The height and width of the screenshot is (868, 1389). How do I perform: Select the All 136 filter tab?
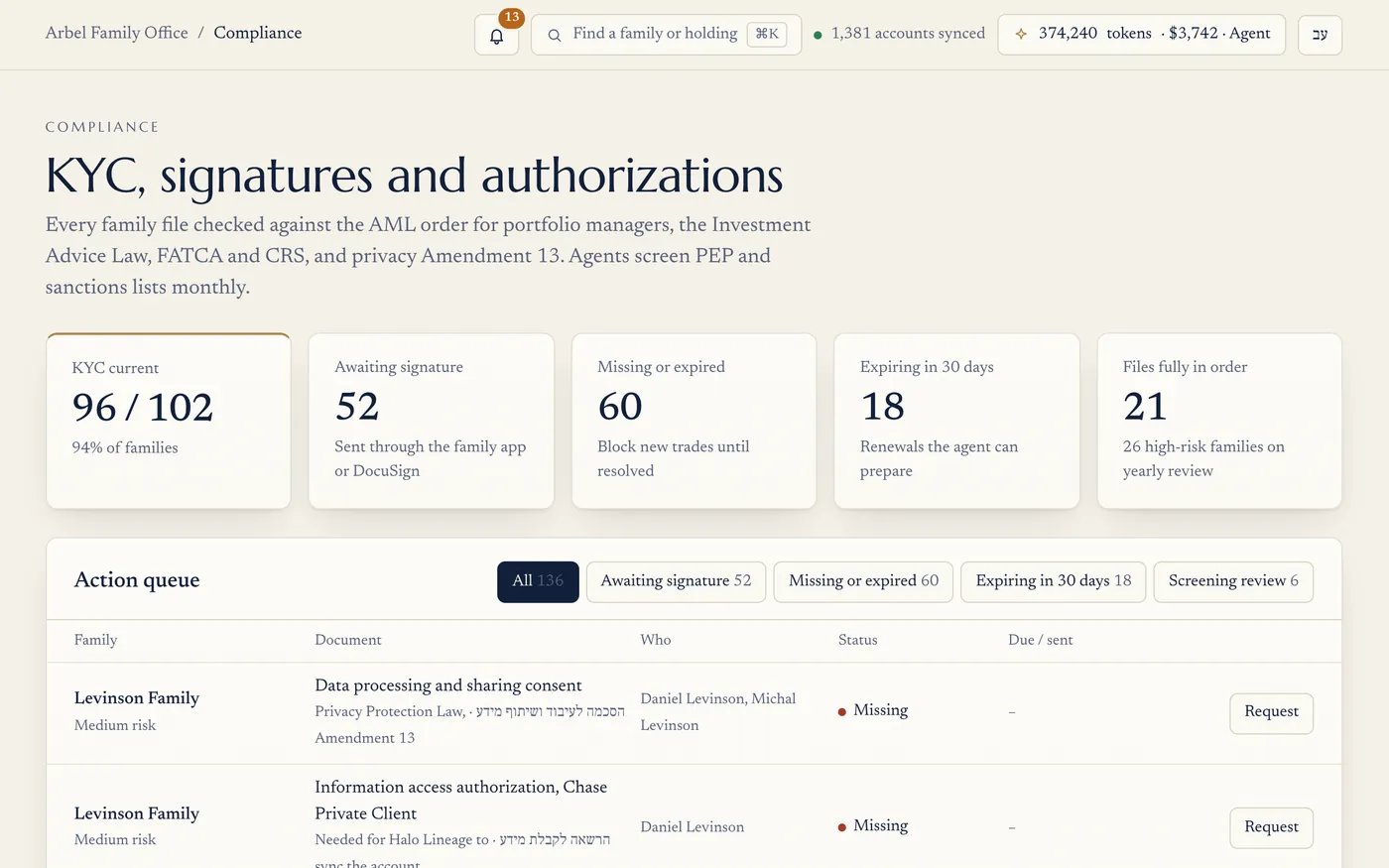coord(538,581)
